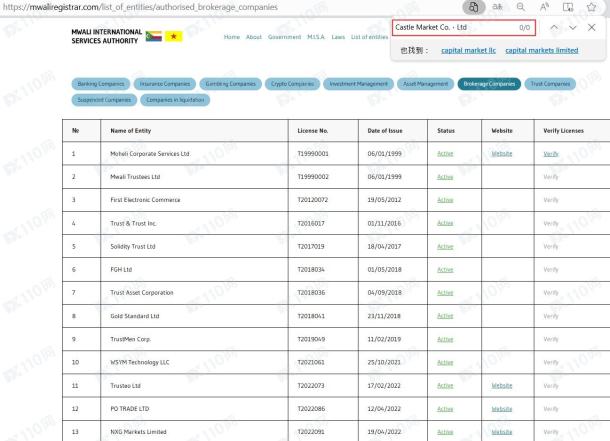
Task: Select the Investment Management tab
Action: pyautogui.click(x=358, y=84)
